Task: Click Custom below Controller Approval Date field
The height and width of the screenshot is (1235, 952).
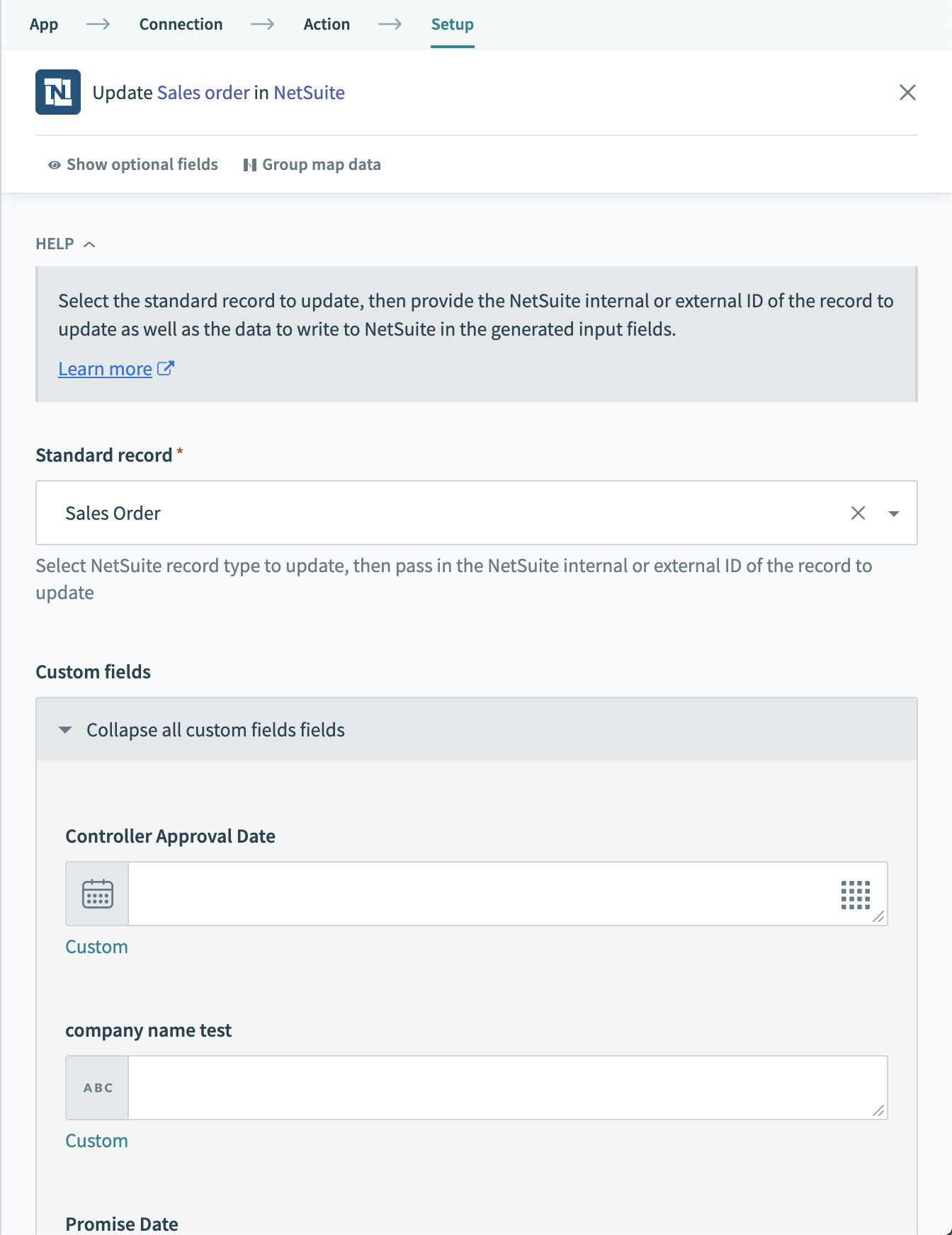Action: 96,946
